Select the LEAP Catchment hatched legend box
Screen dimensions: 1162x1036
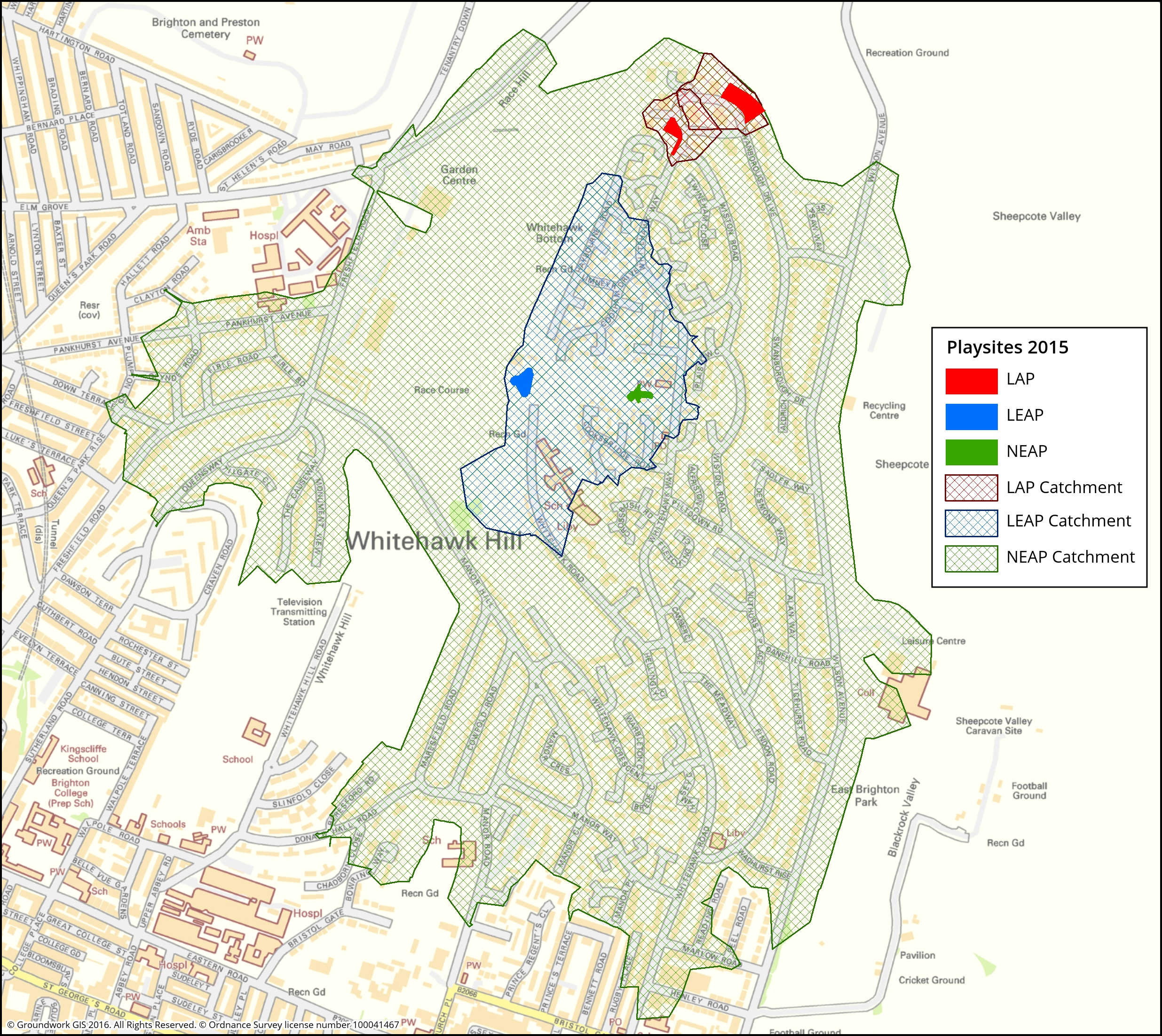(x=971, y=523)
